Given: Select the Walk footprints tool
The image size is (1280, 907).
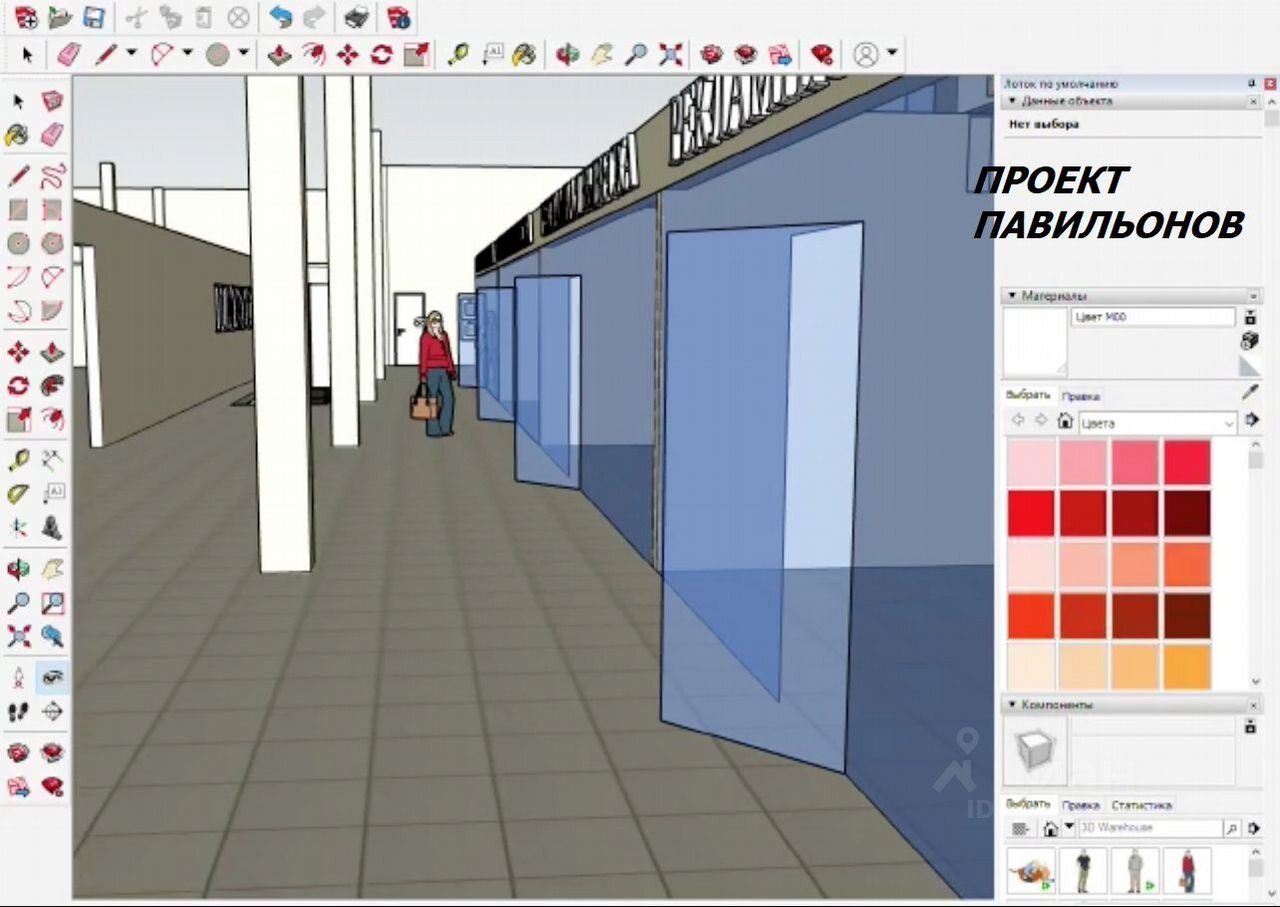Looking at the screenshot, I should pyautogui.click(x=18, y=711).
